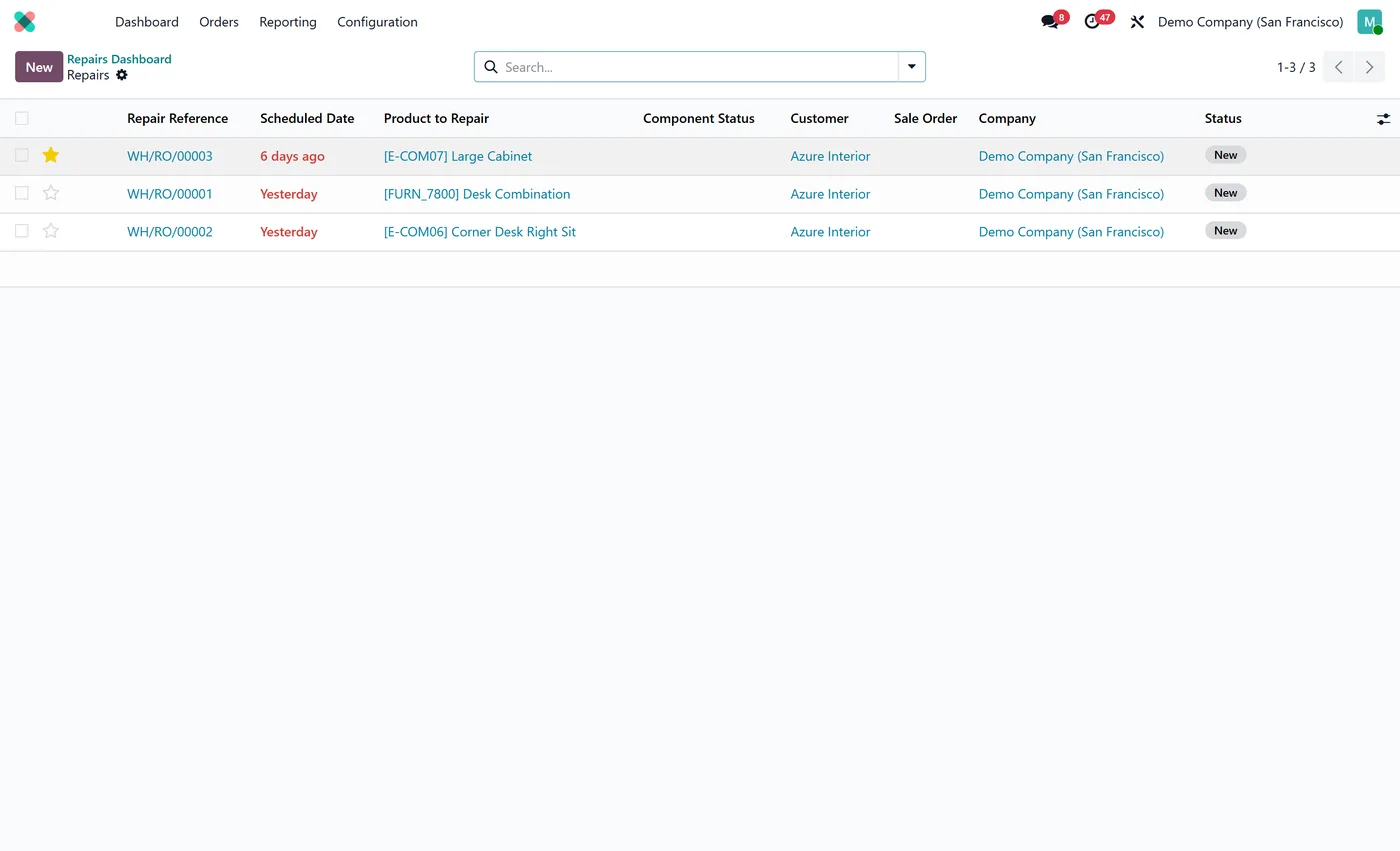Sort by Status column header
This screenshot has width=1400, height=851.
click(x=1223, y=118)
